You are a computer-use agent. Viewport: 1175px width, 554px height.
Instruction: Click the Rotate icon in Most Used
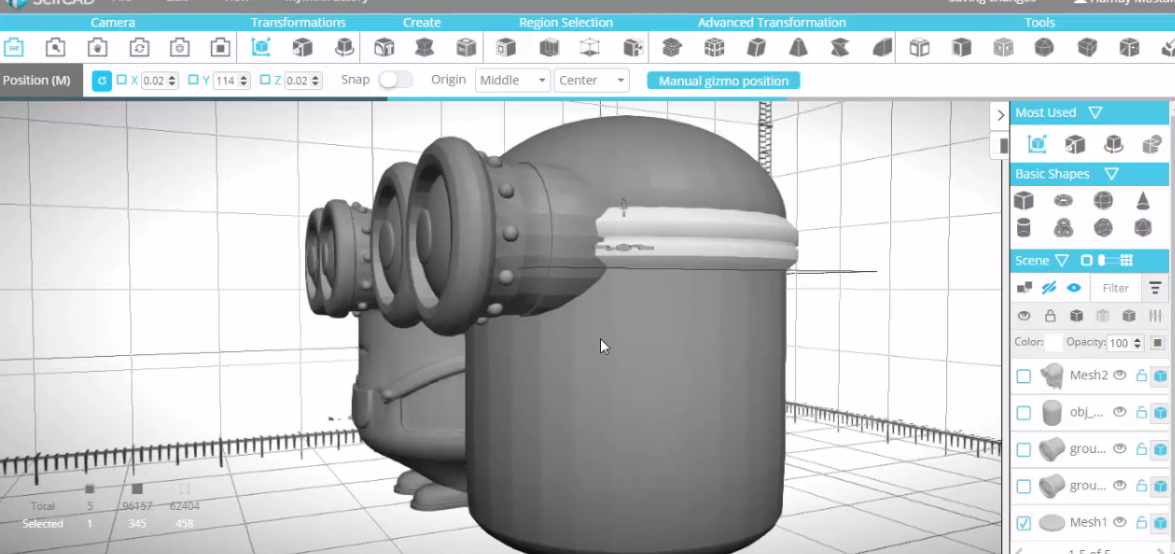(x=1114, y=144)
